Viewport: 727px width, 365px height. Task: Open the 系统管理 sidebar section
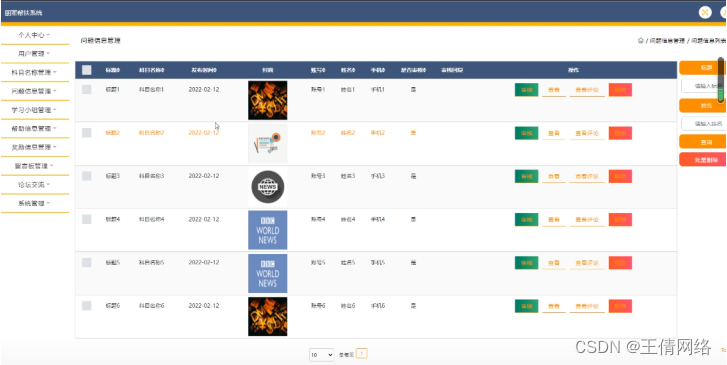[34, 203]
